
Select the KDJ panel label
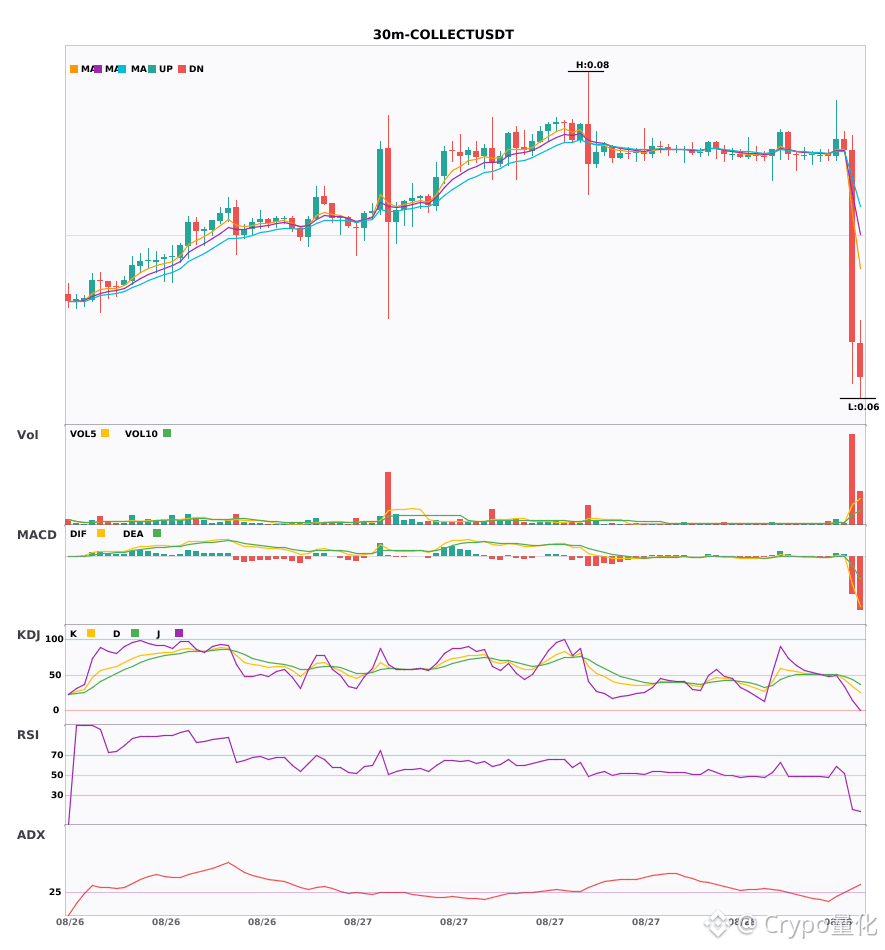(x=28, y=634)
